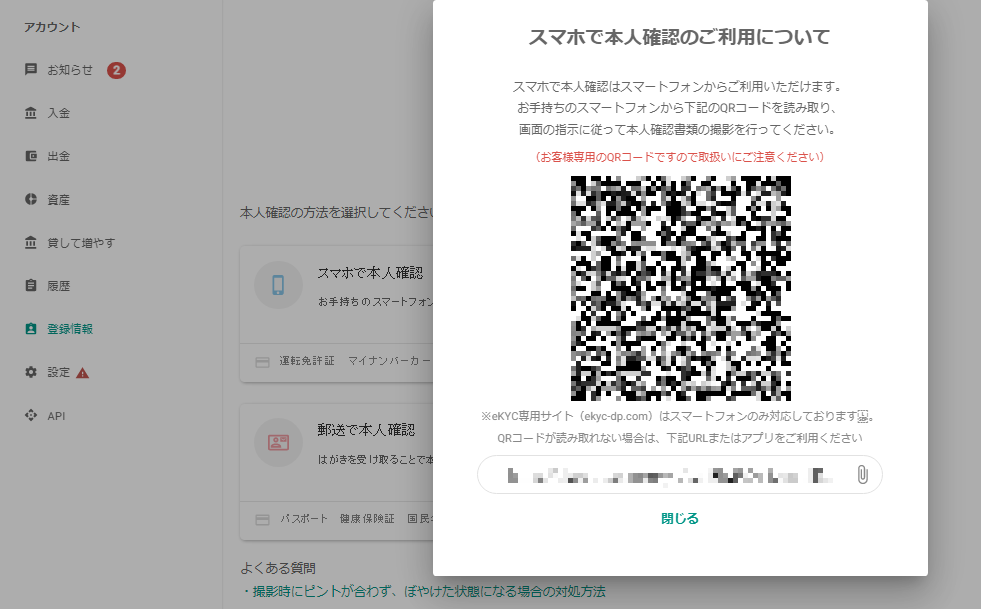This screenshot has height=609, width=981.
Task: Open the 貸して増やす menu item
Action: coord(81,243)
